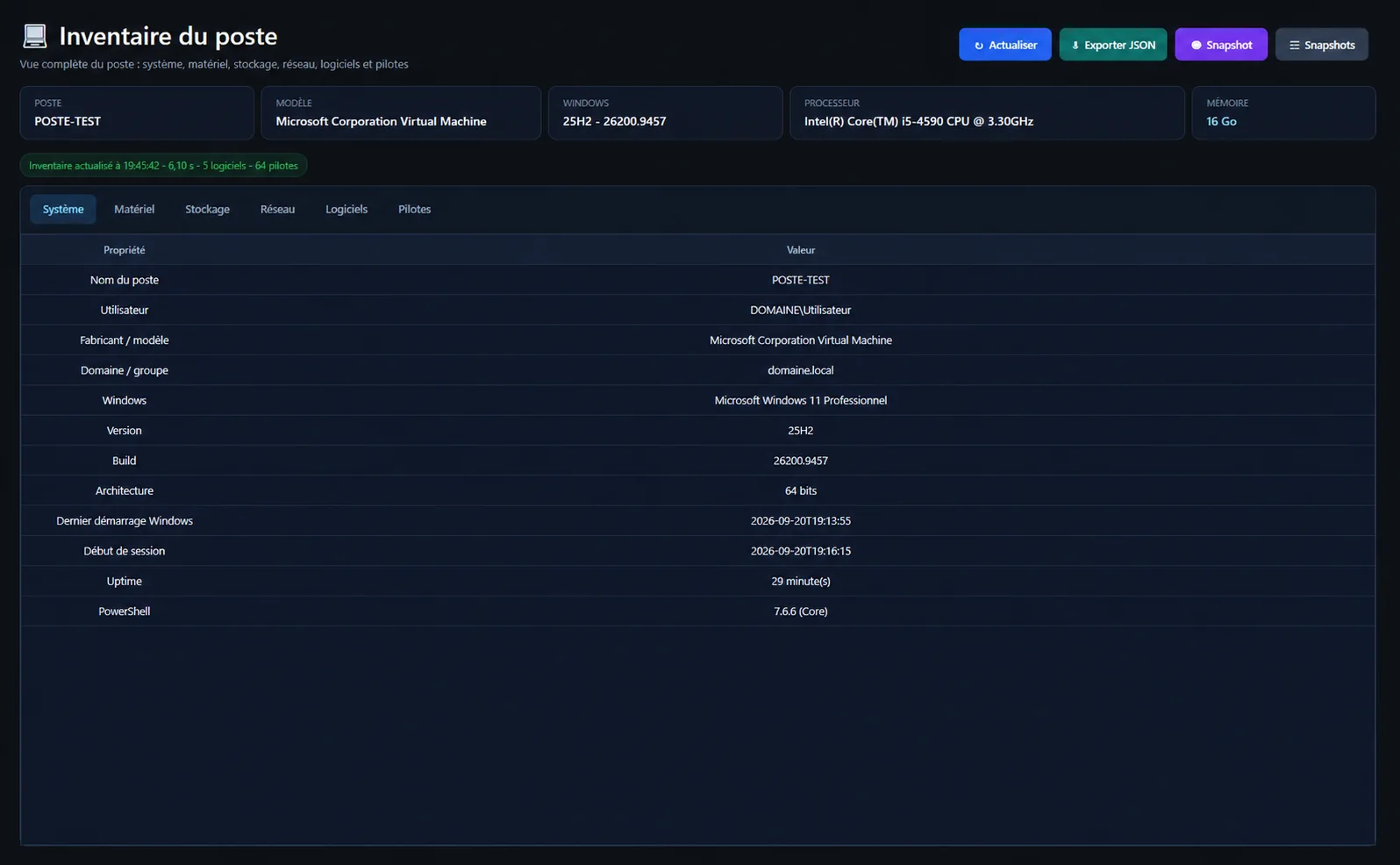Select Microsoft Corporation Virtual Machine value in table
1400x865 pixels.
[801, 340]
